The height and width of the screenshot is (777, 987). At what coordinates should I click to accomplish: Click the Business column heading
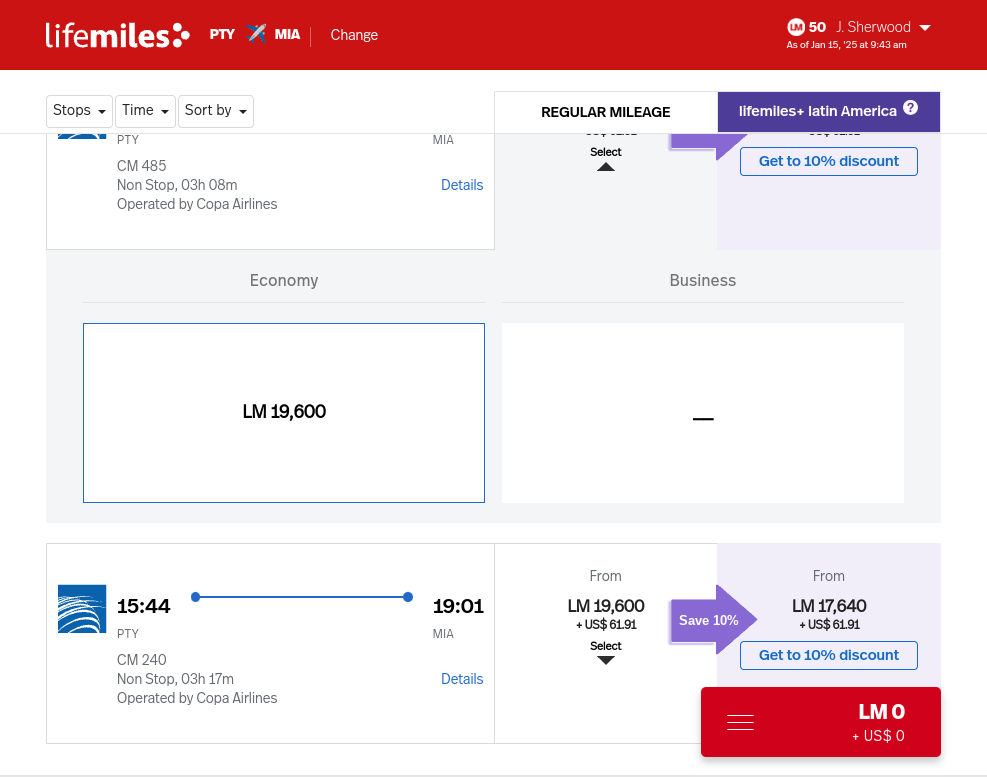point(702,280)
